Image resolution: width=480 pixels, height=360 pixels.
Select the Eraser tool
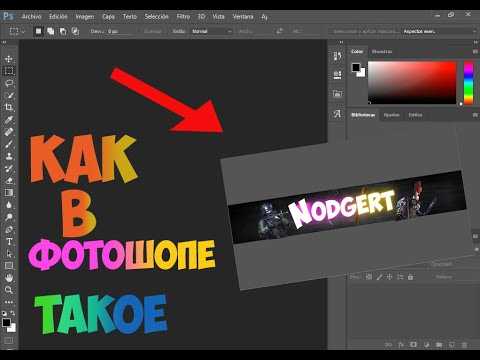point(9,180)
